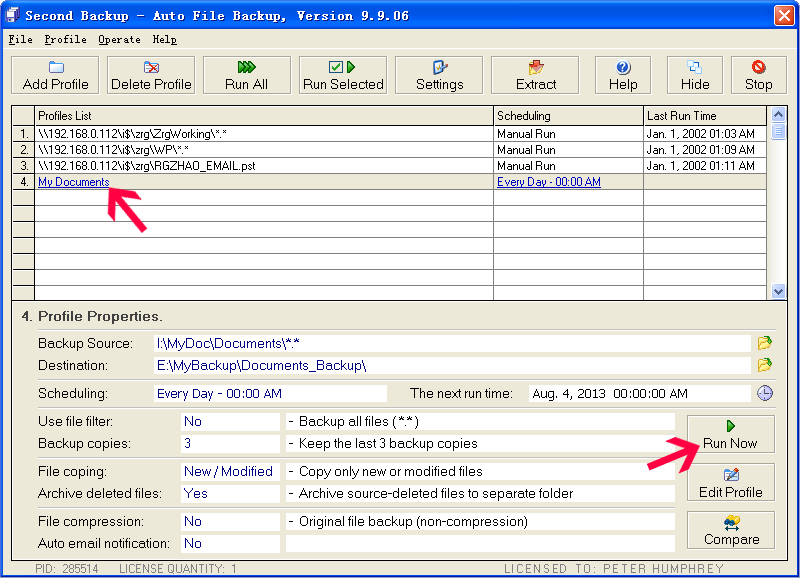The image size is (800, 578).
Task: Click the Delete Profile toolbar button
Action: coord(151,75)
